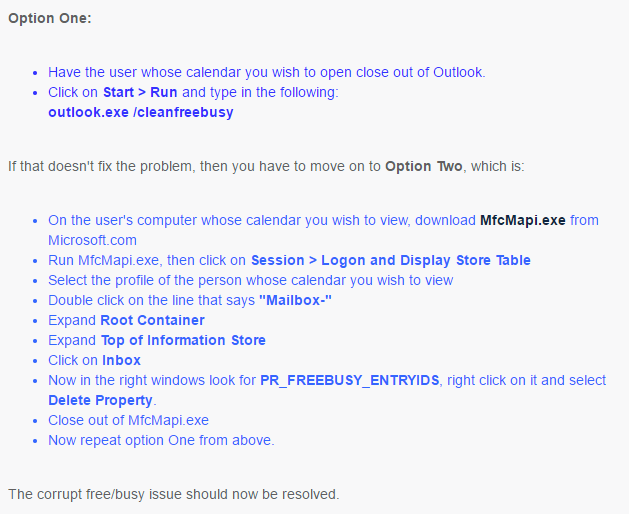Click 'Top of Information Store' text
The width and height of the screenshot is (629, 514).
[183, 340]
